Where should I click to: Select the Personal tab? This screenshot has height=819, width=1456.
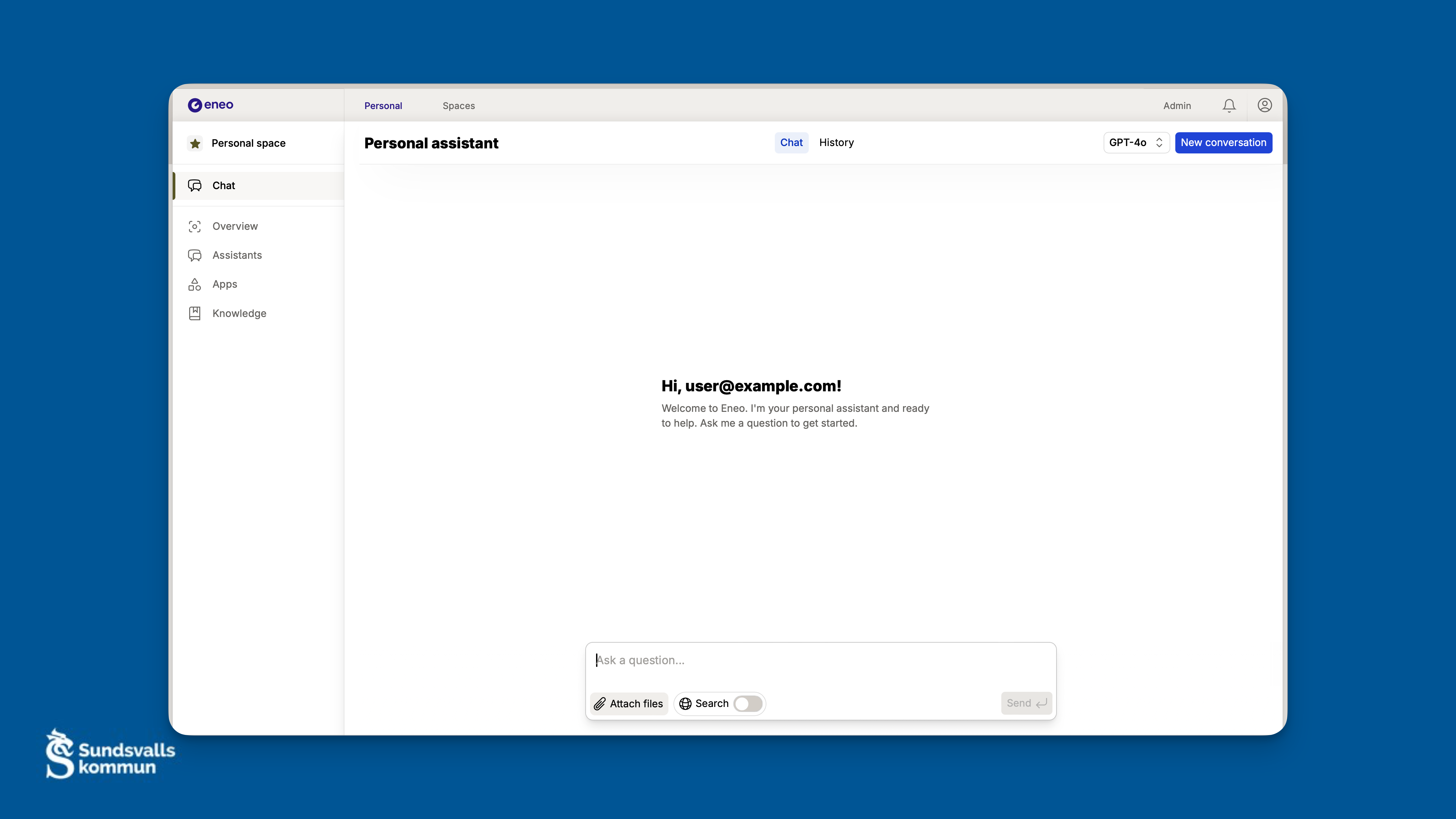(x=383, y=106)
